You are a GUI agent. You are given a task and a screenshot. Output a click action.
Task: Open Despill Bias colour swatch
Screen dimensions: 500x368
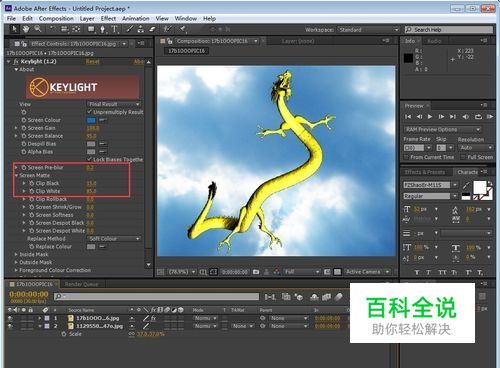[x=91, y=144]
